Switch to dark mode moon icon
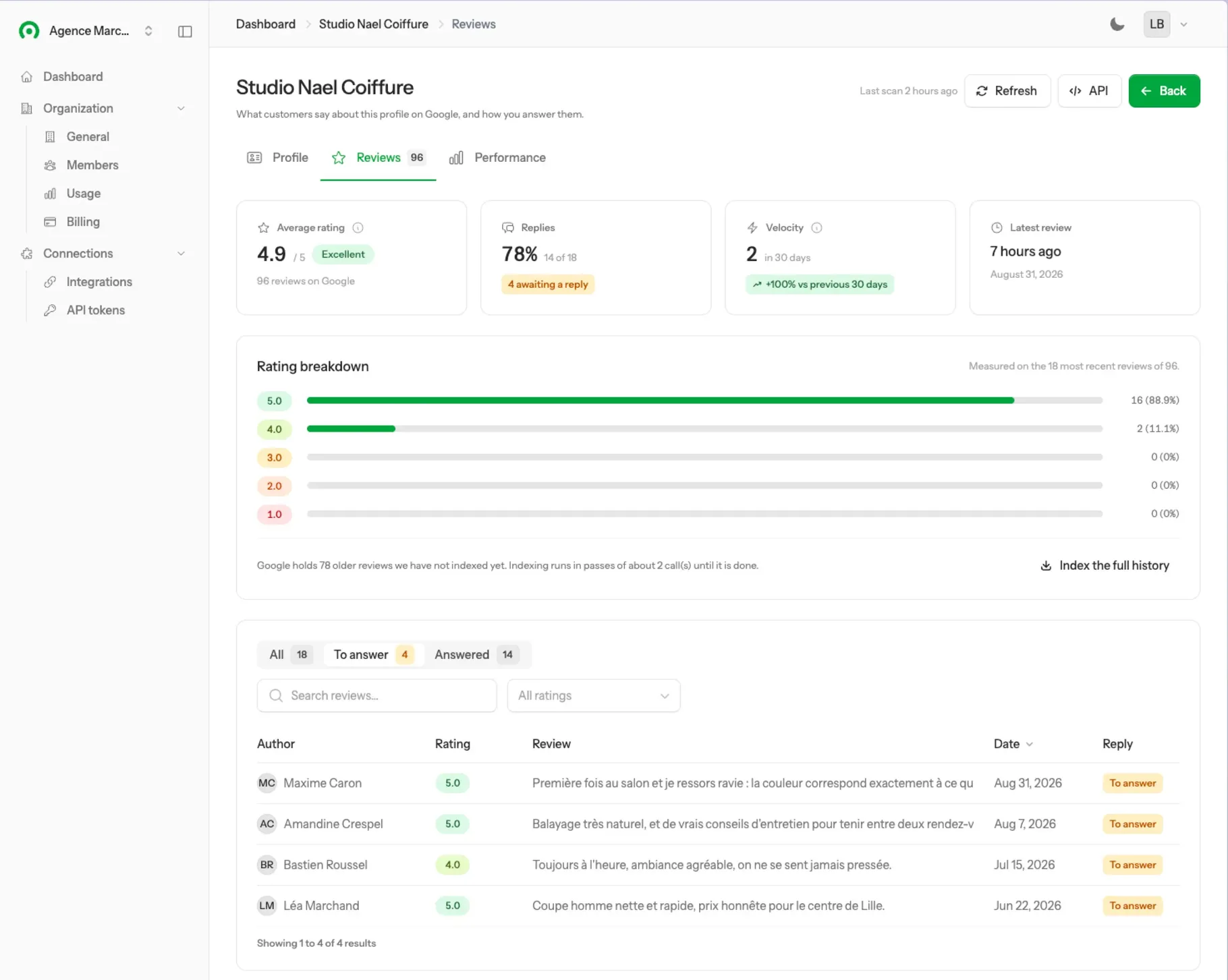1228x980 pixels. pyautogui.click(x=1117, y=24)
